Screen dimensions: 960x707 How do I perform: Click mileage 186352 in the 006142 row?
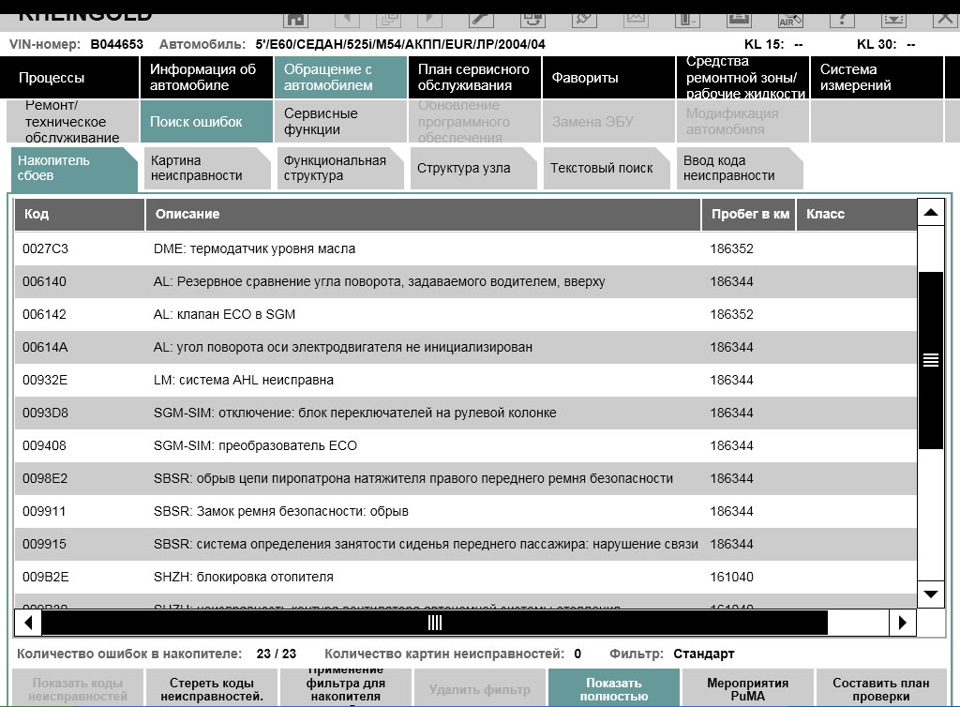[732, 315]
